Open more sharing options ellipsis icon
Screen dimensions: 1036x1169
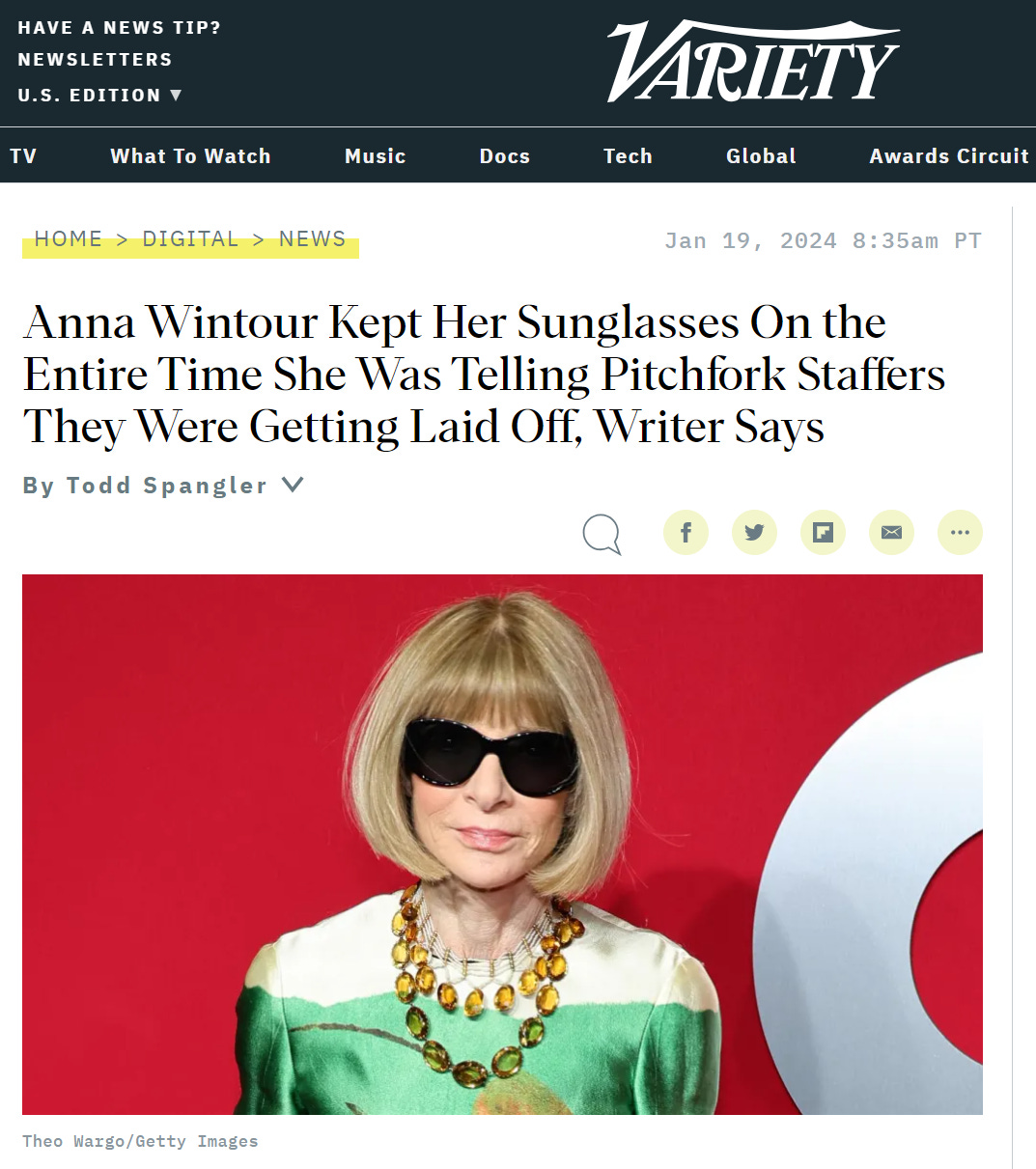pos(960,532)
